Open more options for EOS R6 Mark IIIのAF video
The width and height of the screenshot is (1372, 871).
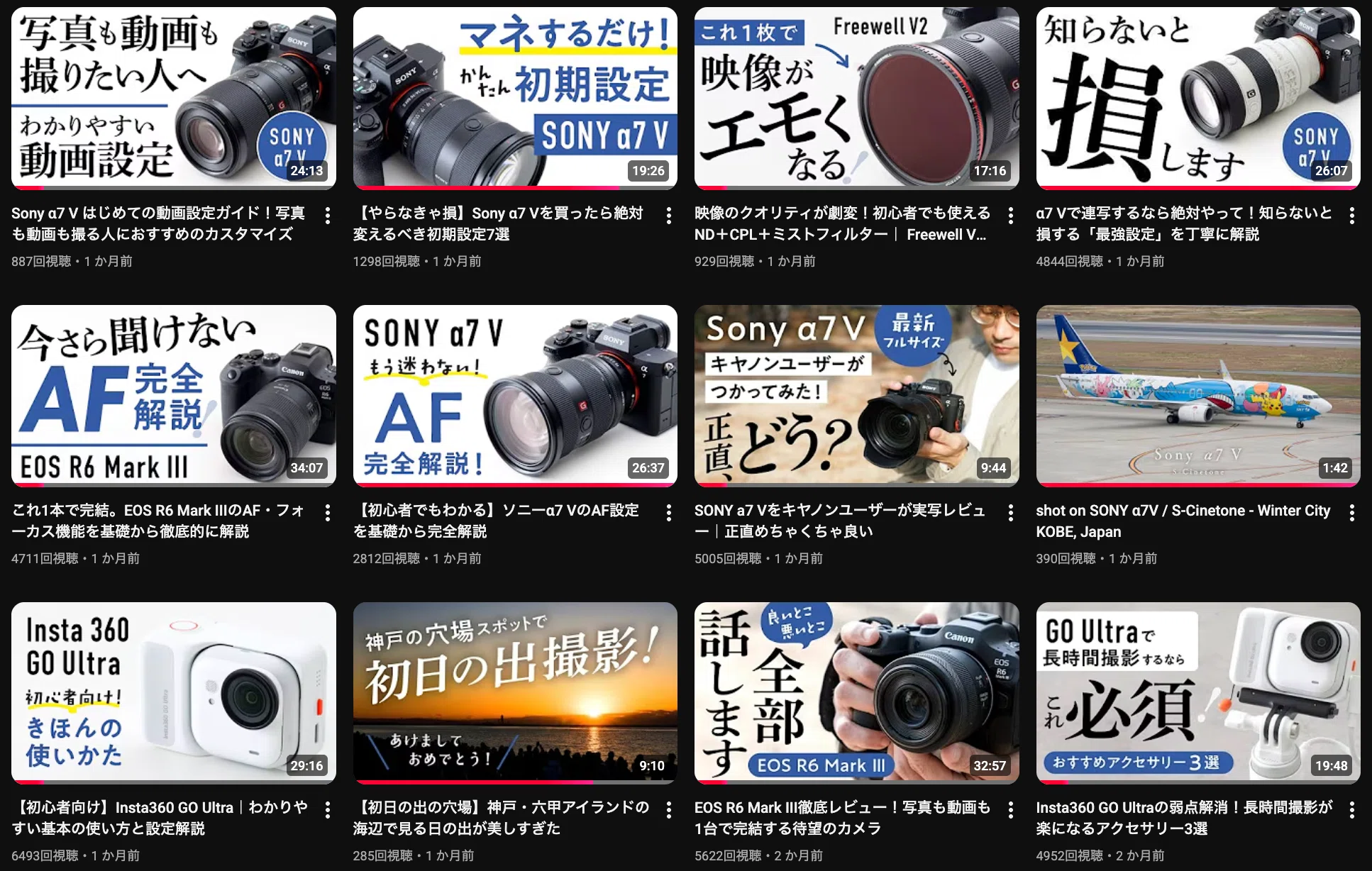click(327, 513)
